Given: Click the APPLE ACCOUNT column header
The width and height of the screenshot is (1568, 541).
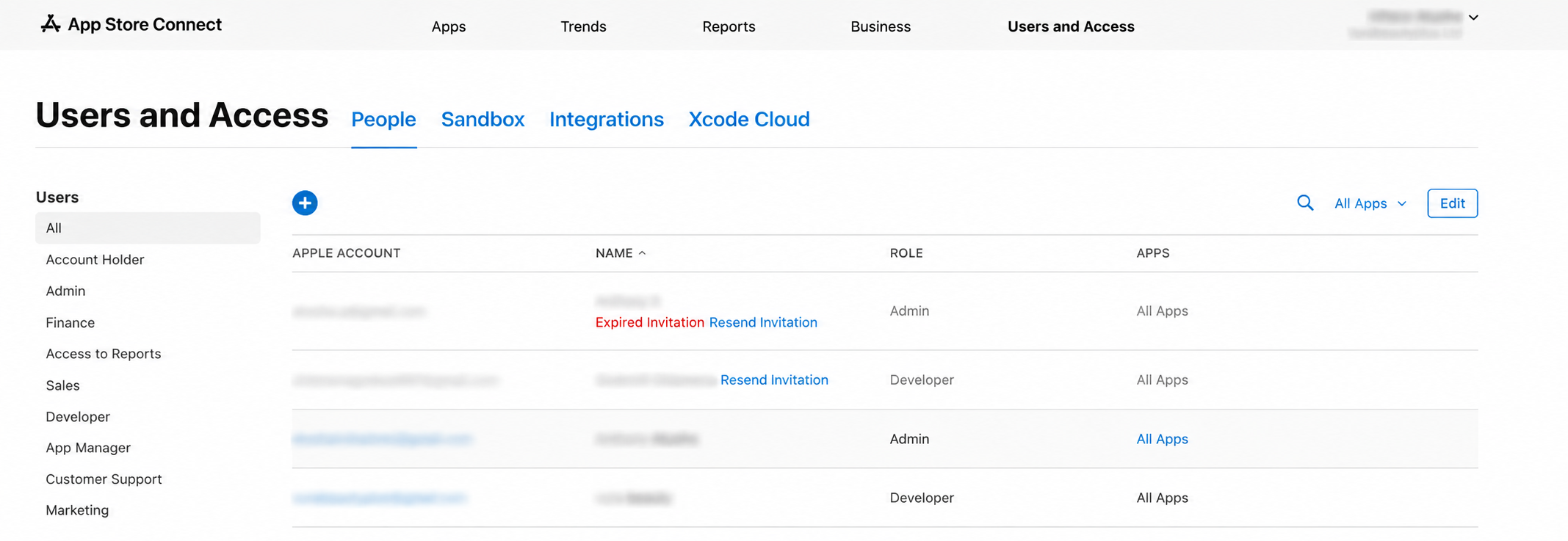Looking at the screenshot, I should [346, 253].
